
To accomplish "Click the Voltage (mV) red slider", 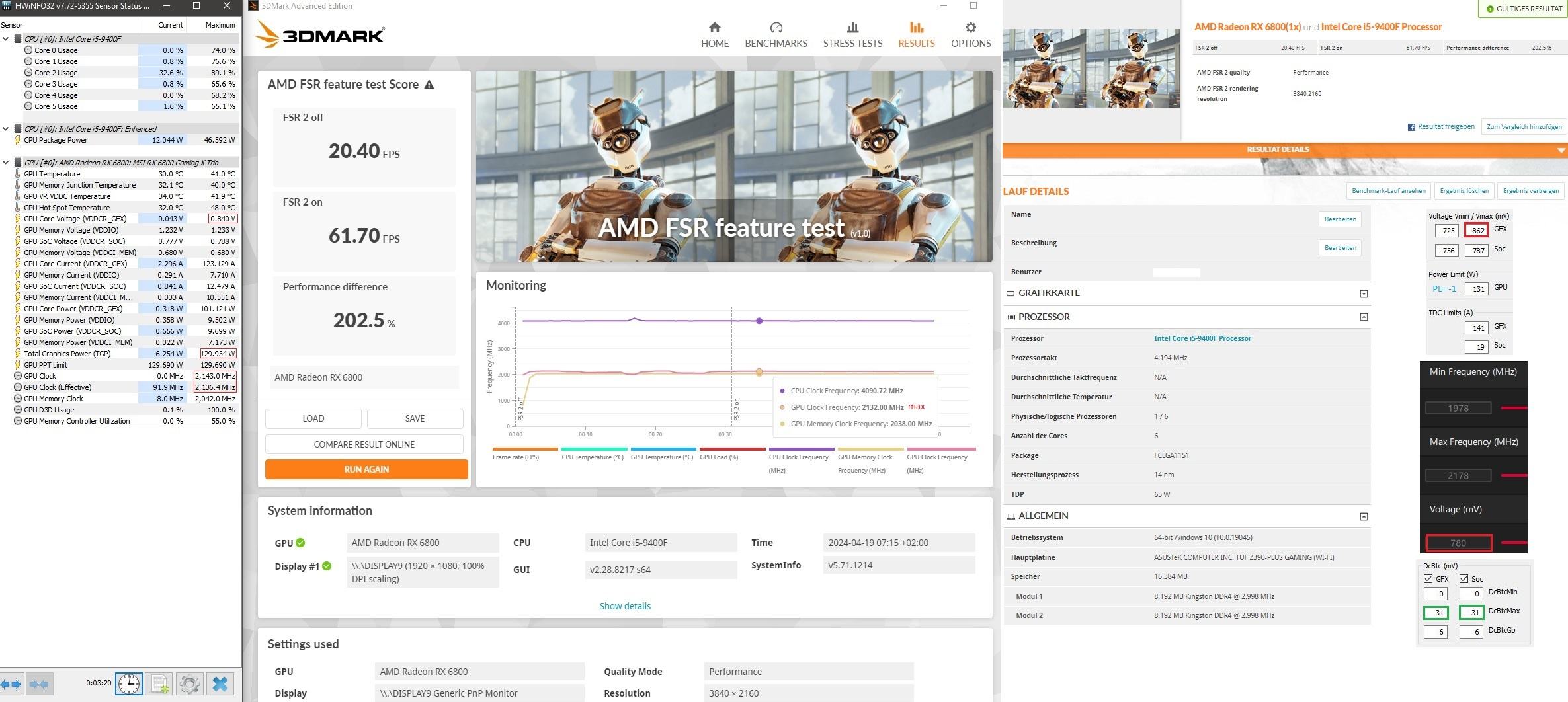I will [1514, 543].
